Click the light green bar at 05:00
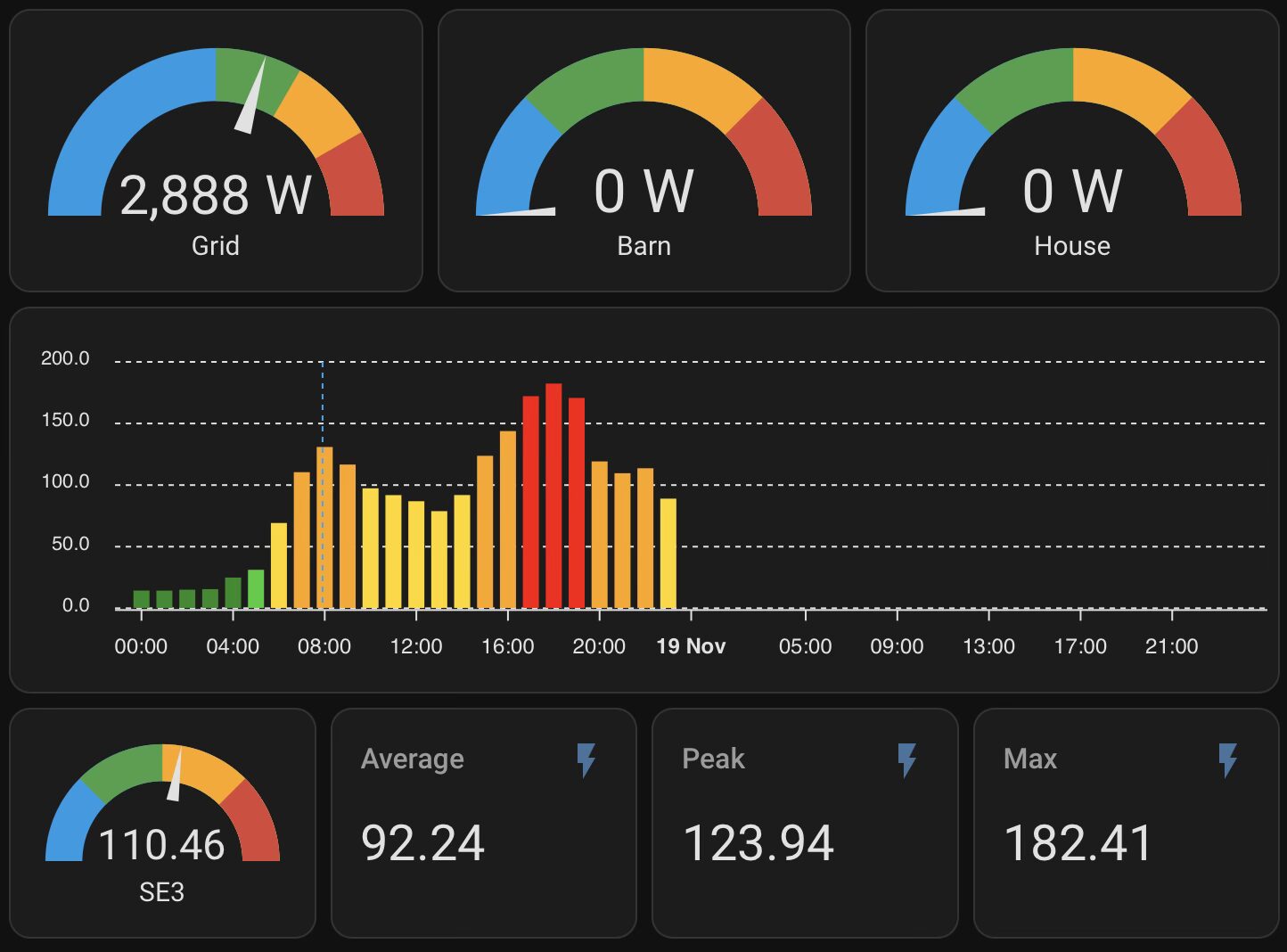The image size is (1287, 952). [256, 589]
